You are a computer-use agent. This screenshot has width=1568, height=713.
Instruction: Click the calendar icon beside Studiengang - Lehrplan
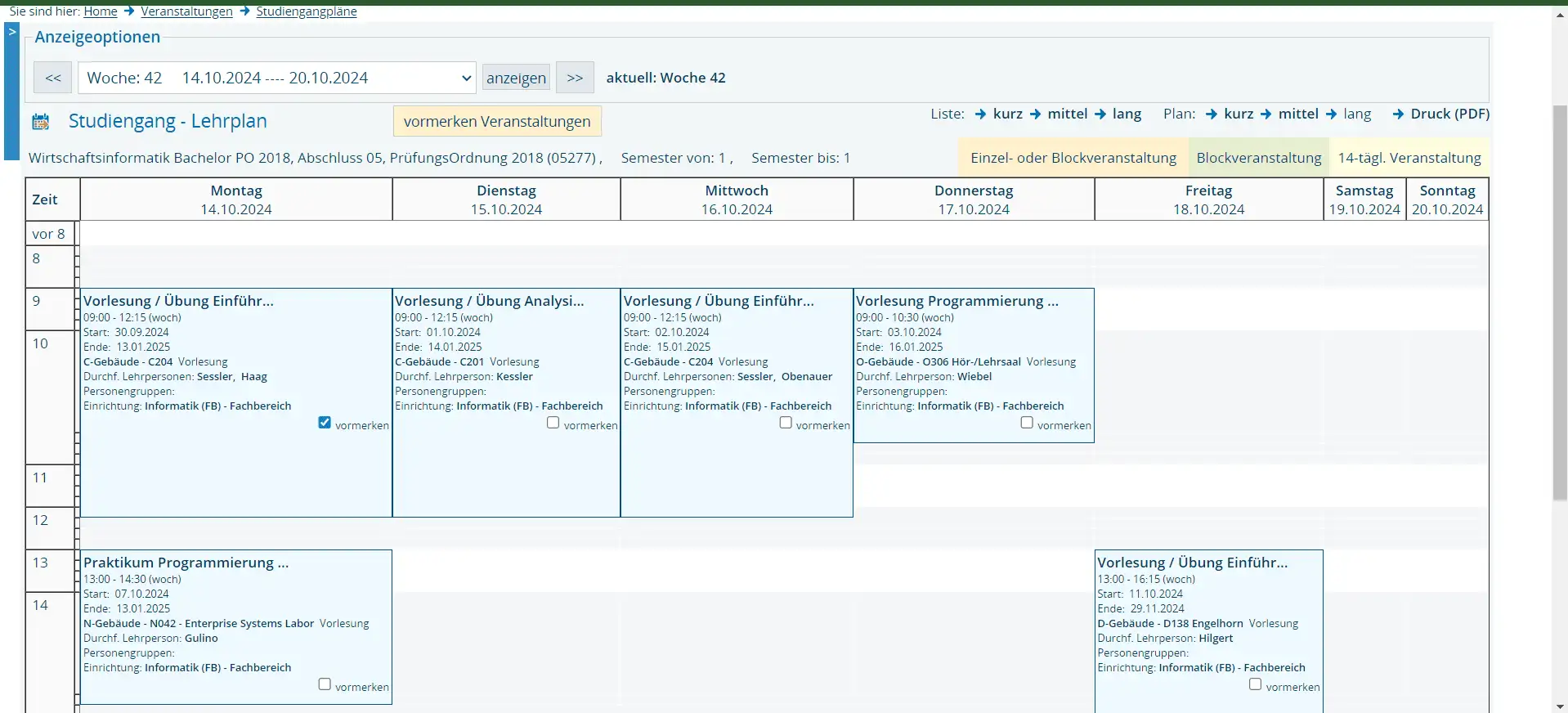(40, 122)
